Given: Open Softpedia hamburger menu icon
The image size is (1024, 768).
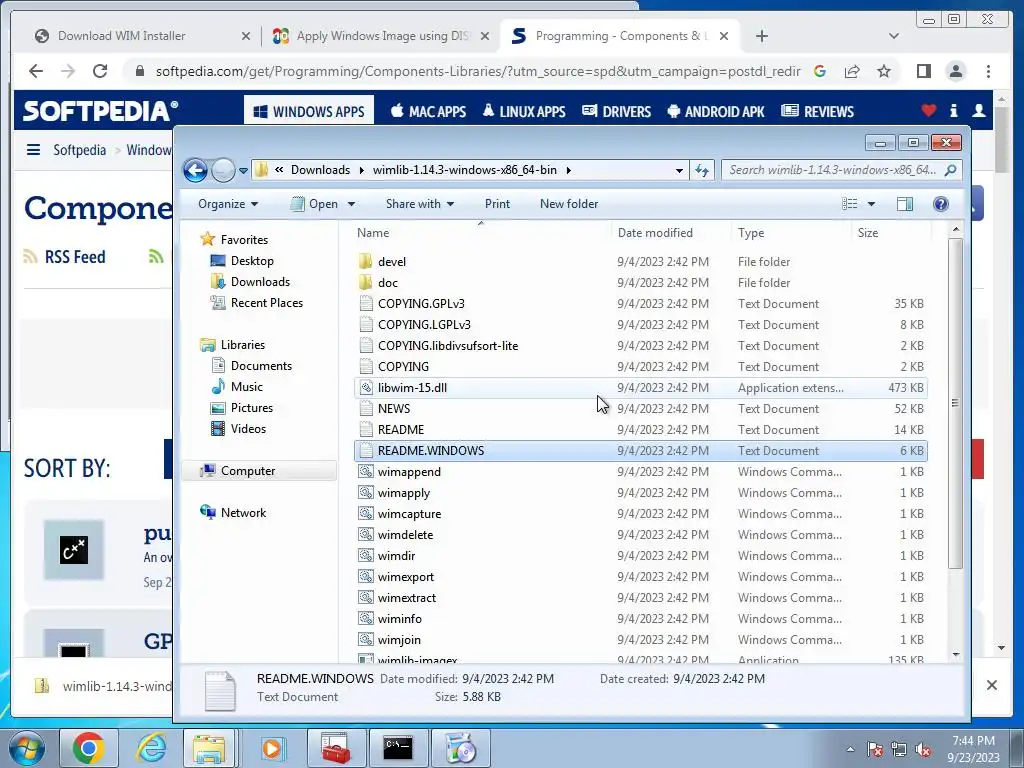Looking at the screenshot, I should point(33,150).
